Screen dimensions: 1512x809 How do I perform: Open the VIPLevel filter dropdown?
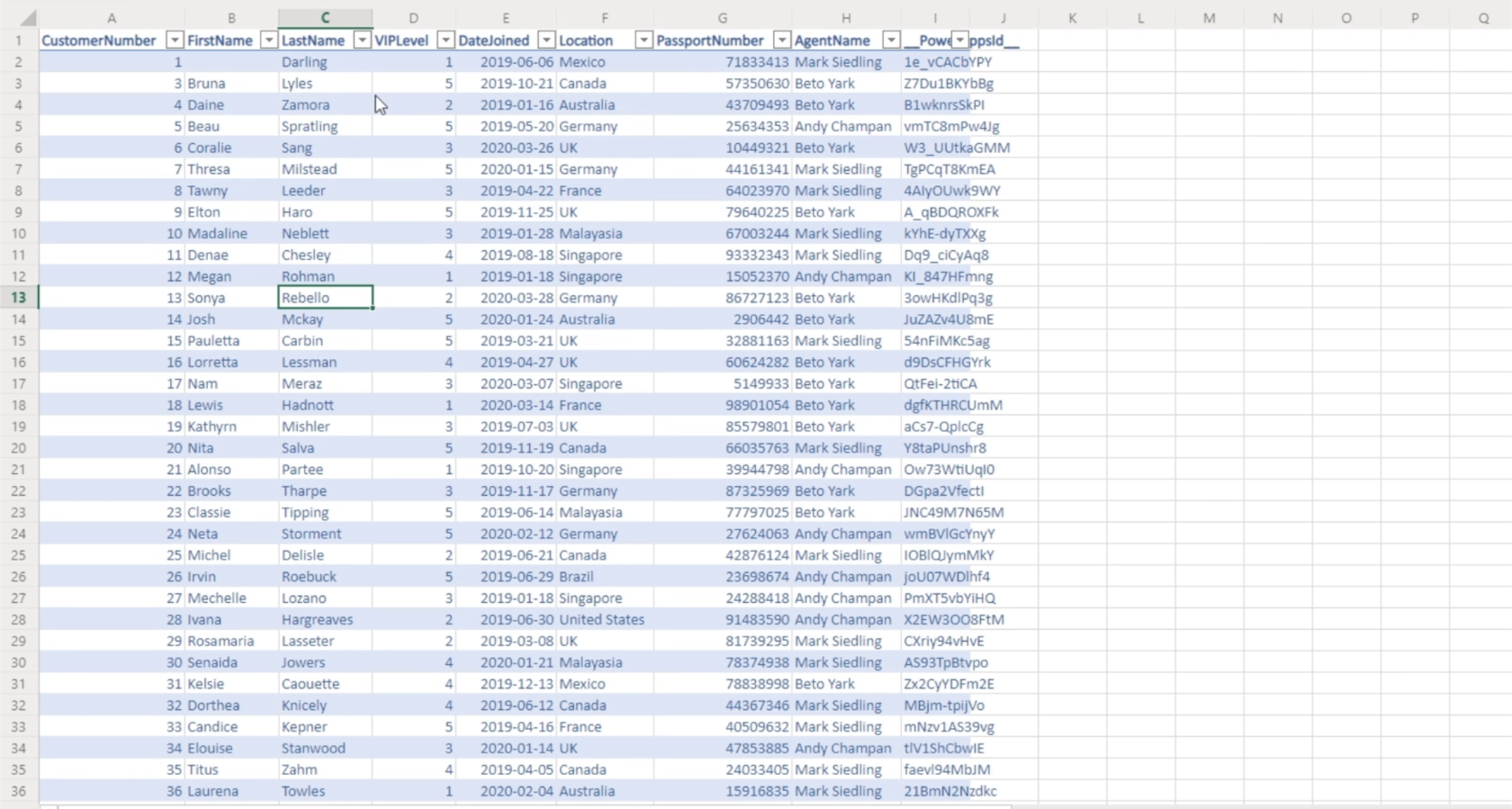[x=445, y=40]
